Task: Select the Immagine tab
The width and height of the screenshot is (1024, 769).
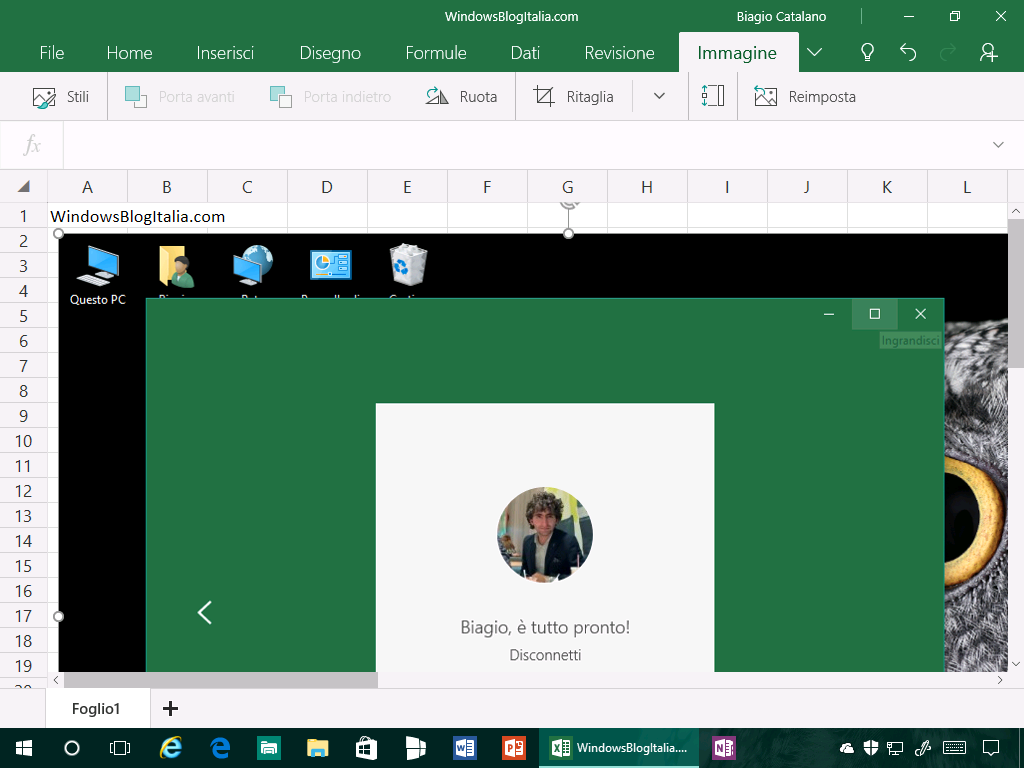Action: point(737,53)
